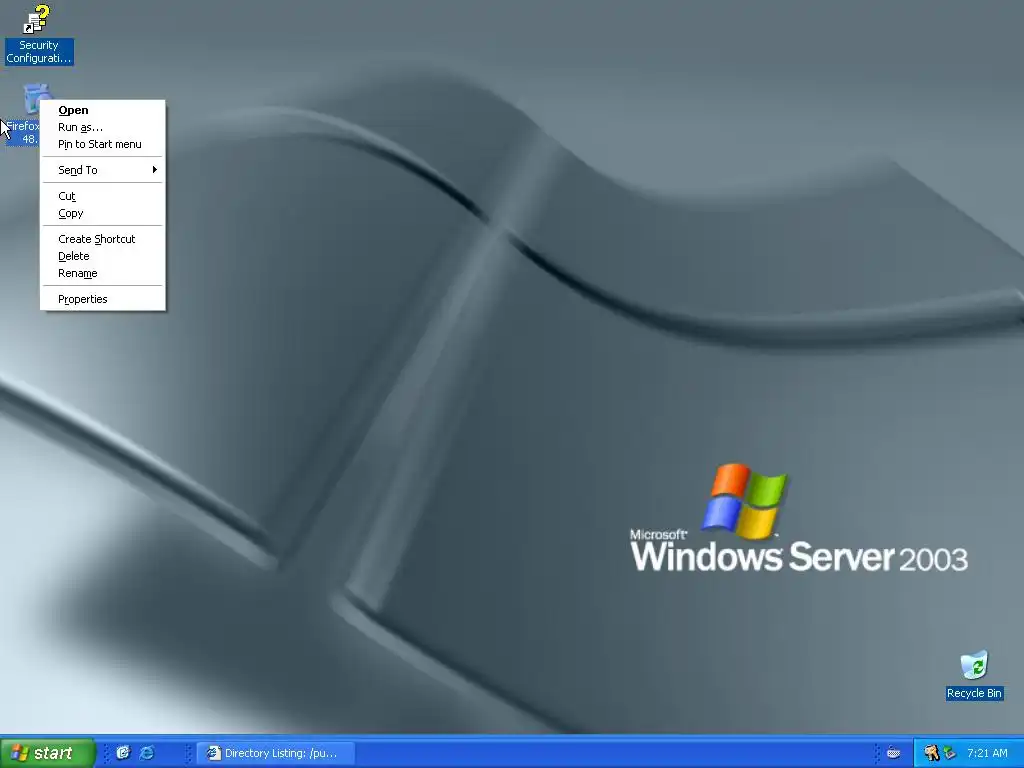This screenshot has height=768, width=1024.
Task: Click the Safely Remove Hardware tray icon
Action: tap(950, 753)
